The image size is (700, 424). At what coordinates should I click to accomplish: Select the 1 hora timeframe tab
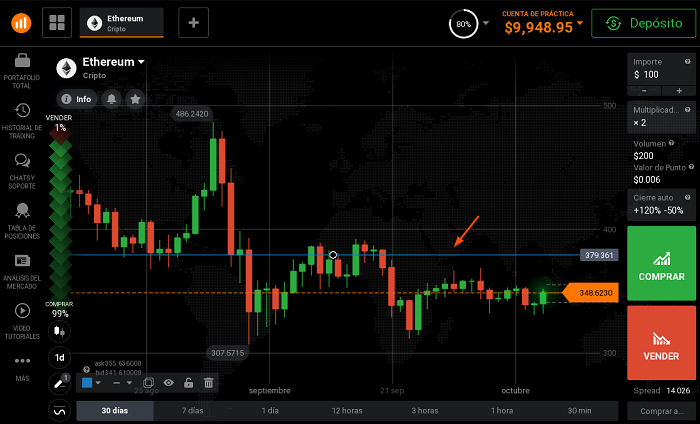click(502, 411)
